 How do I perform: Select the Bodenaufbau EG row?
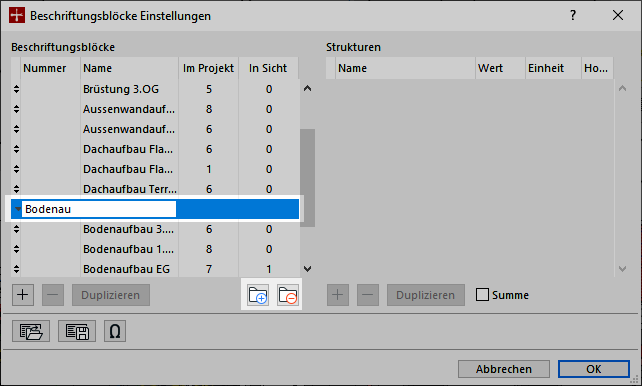point(155,269)
